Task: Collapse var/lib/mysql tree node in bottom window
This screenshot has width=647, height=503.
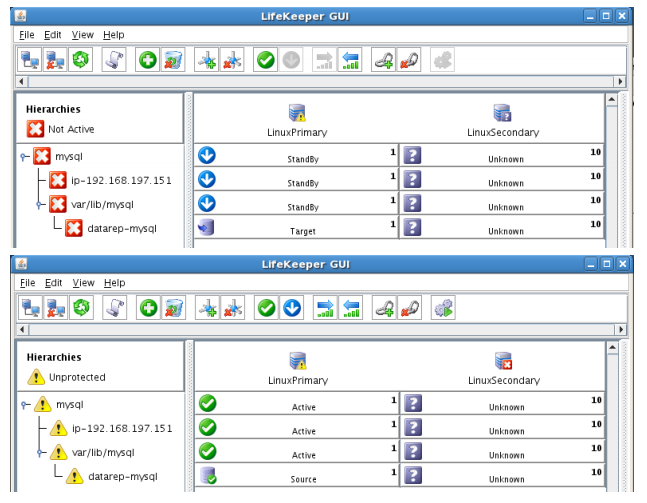Action: [40, 453]
